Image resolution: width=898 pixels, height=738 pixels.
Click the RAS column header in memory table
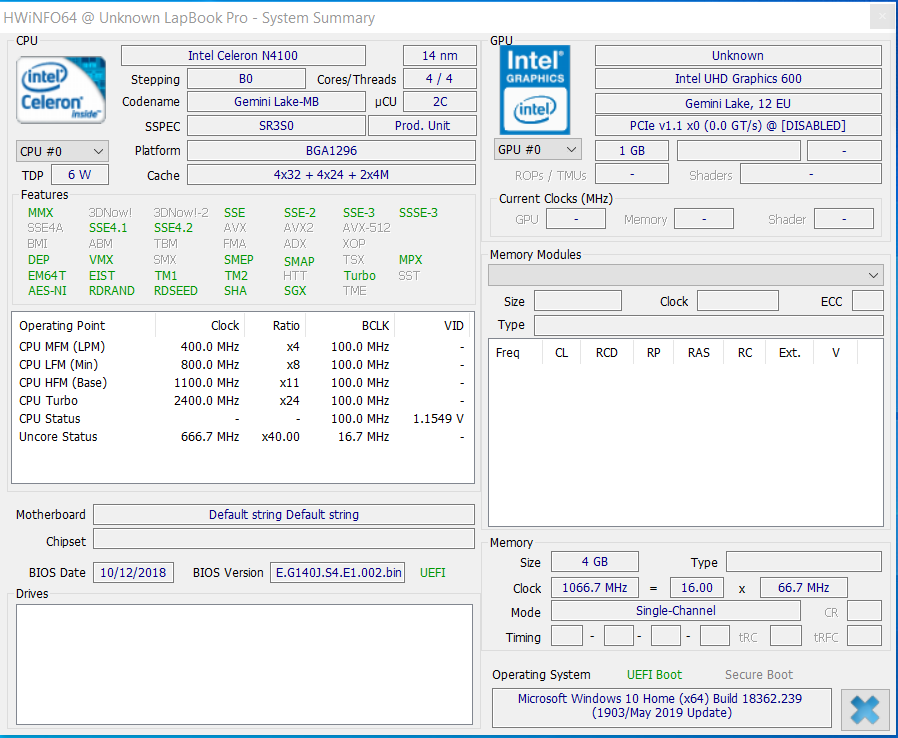click(698, 353)
